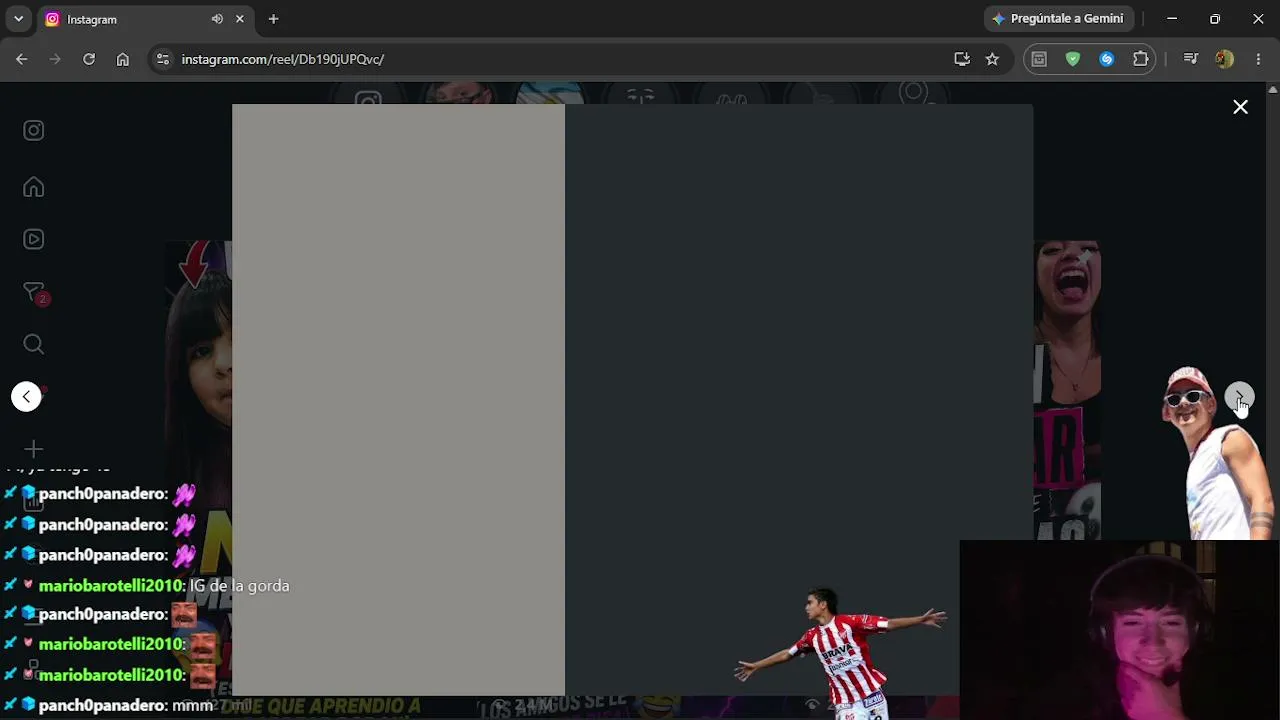
Task: Reload the current page
Action: (89, 59)
